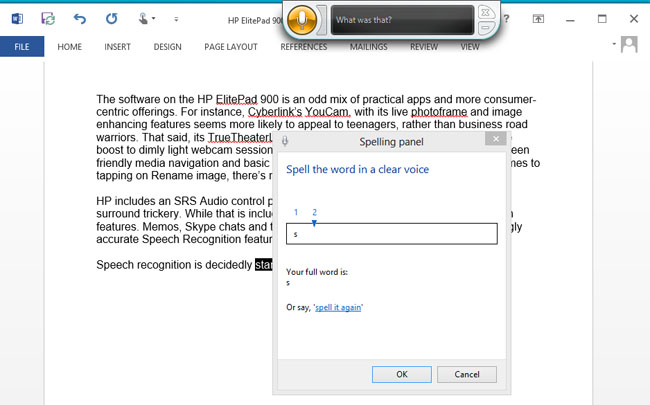Image resolution: width=650 pixels, height=405 pixels.
Task: Click the document title 'HP ElitePad 90' text
Action: [255, 20]
